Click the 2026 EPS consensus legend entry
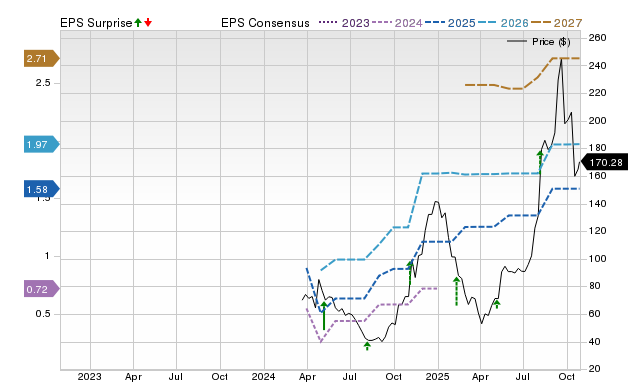This screenshot has height=382, width=640. pyautogui.click(x=503, y=23)
